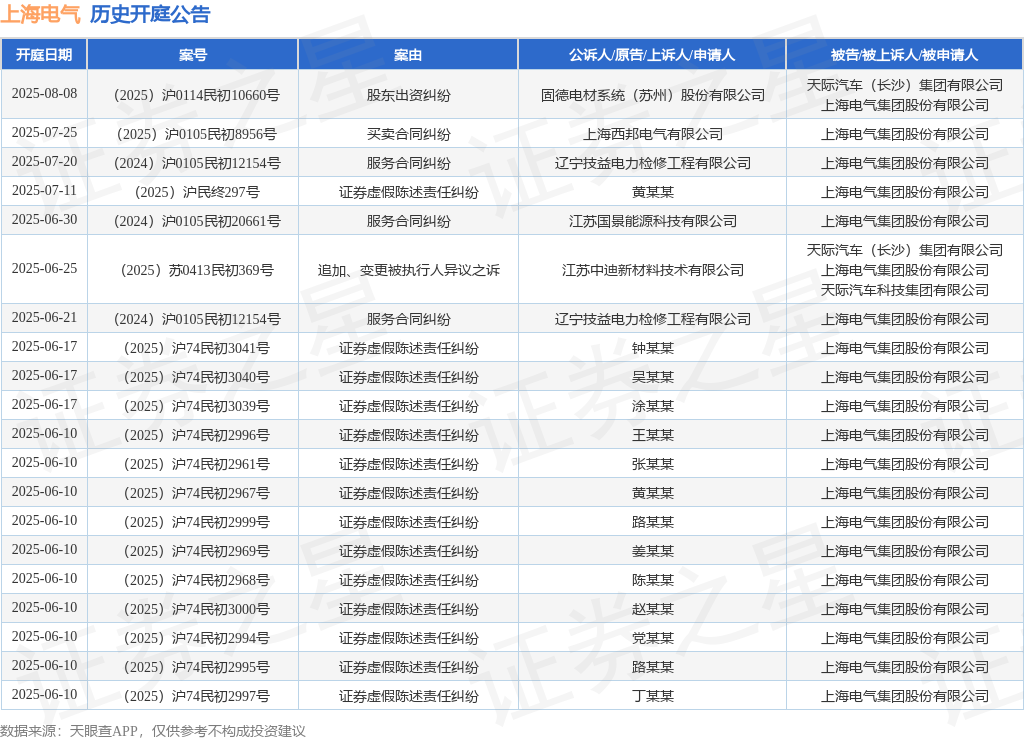Click the 买卖合同纠纷 case cause cell

[x=408, y=135]
